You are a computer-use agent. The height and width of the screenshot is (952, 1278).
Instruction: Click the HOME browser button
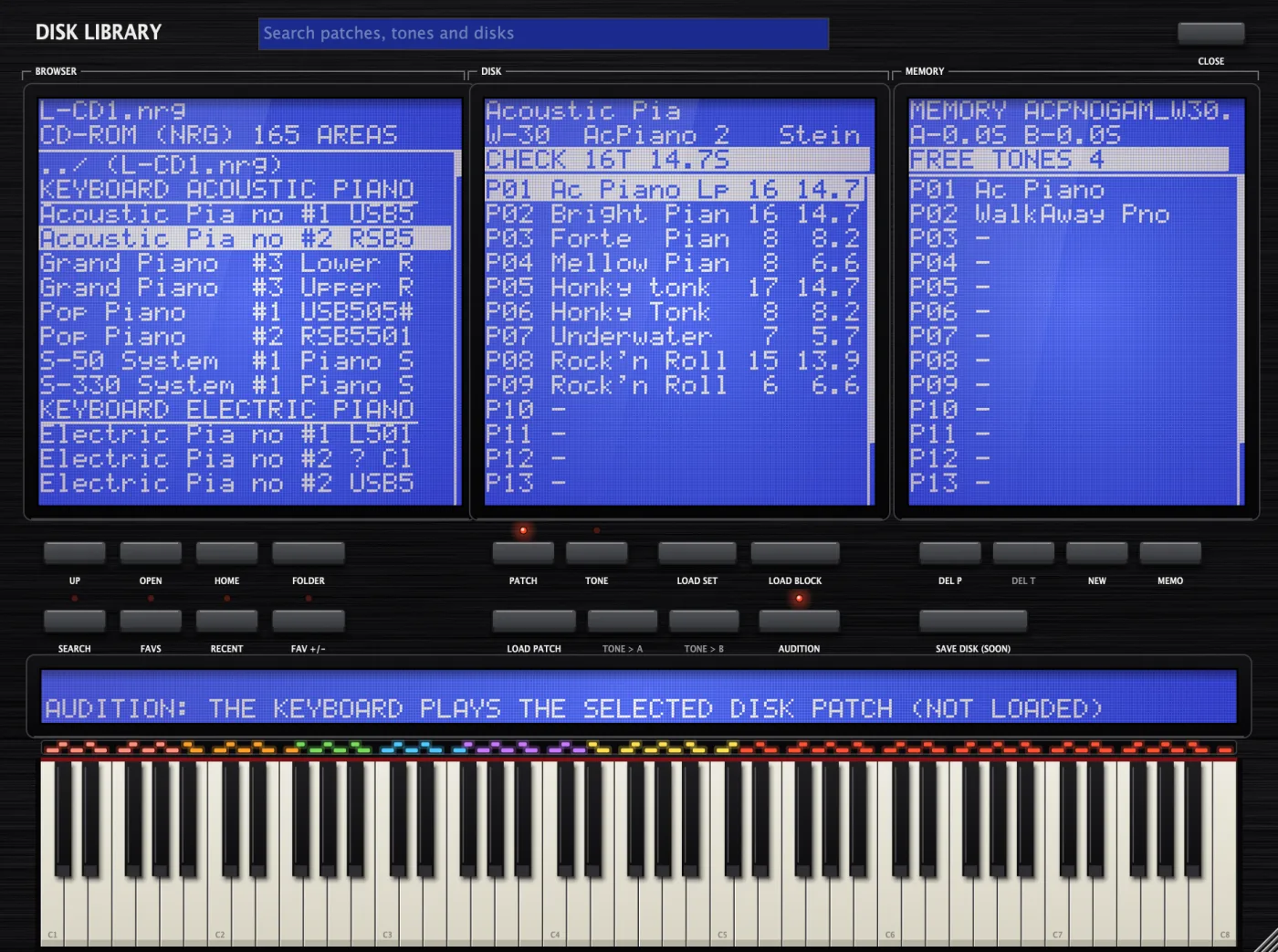point(226,553)
